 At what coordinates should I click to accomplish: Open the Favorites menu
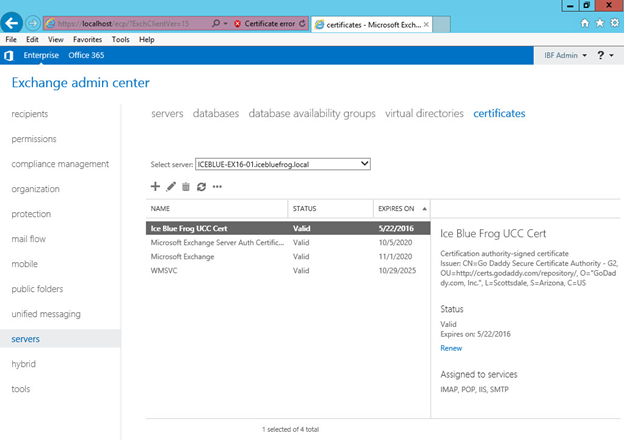[88, 39]
